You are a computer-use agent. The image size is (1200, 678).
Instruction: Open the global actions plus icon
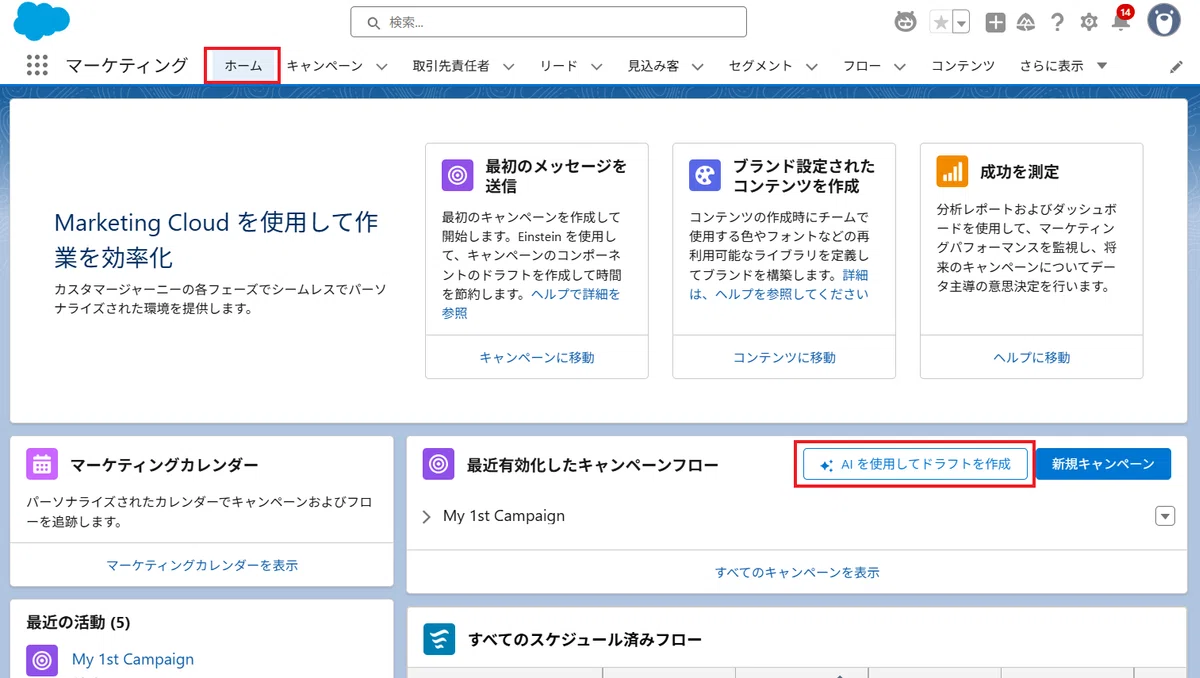[x=995, y=22]
